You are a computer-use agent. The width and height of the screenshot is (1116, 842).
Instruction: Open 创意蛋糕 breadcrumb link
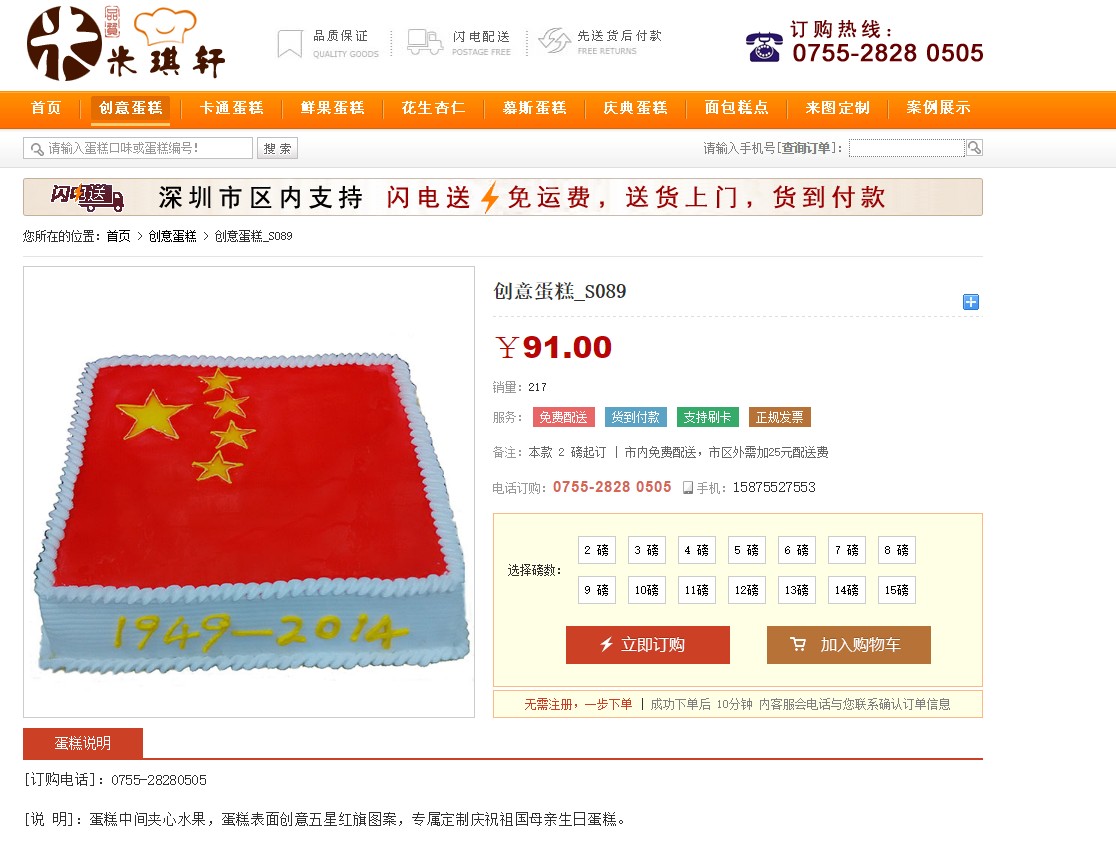172,236
